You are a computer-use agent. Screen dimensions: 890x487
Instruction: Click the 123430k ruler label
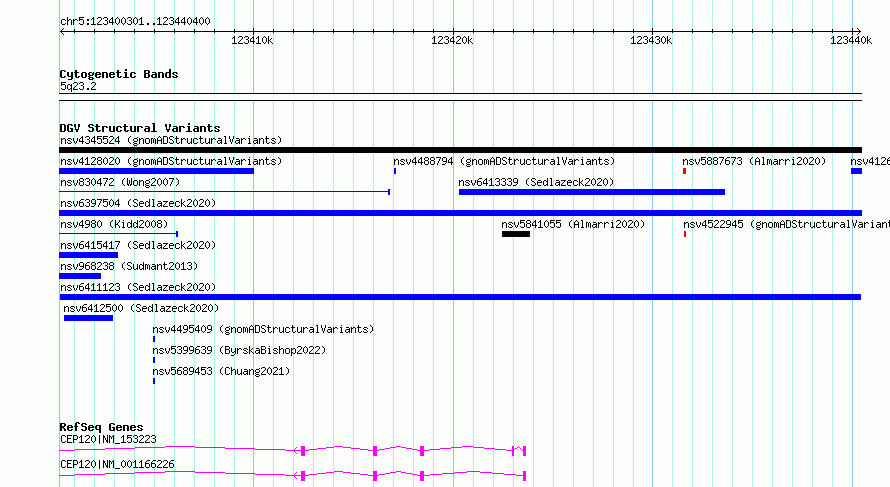[651, 40]
